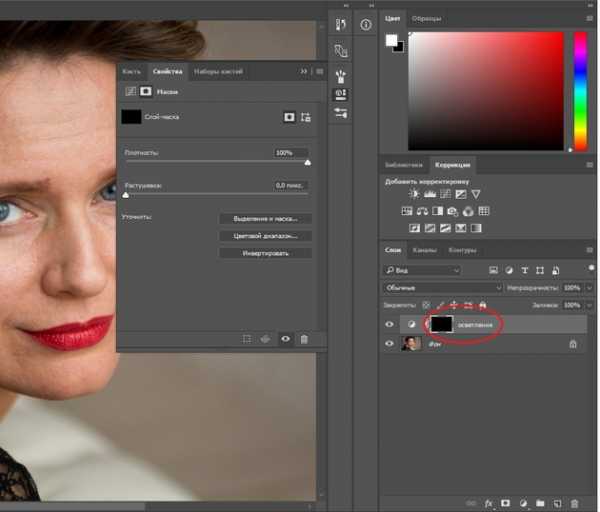Switch to the Образцы swatches tab
Image resolution: width=600 pixels, height=512 pixels.
tap(426, 18)
